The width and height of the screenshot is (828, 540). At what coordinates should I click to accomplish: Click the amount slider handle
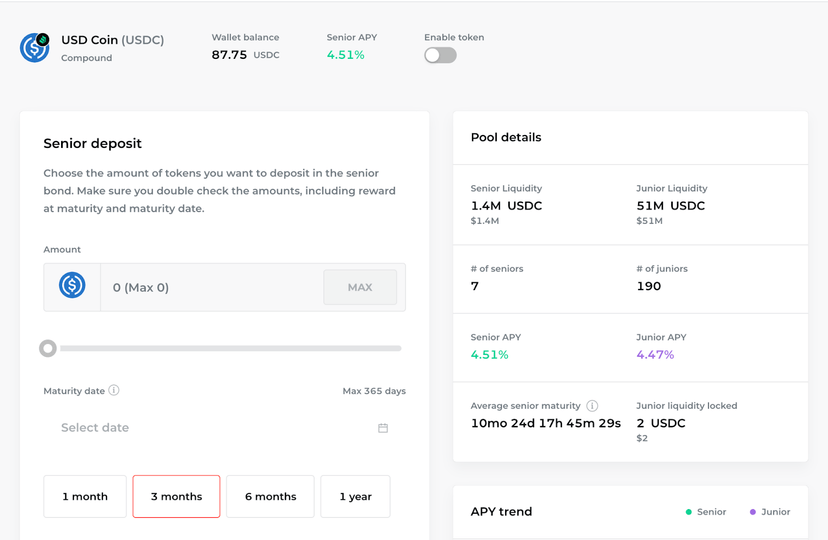[x=48, y=348]
